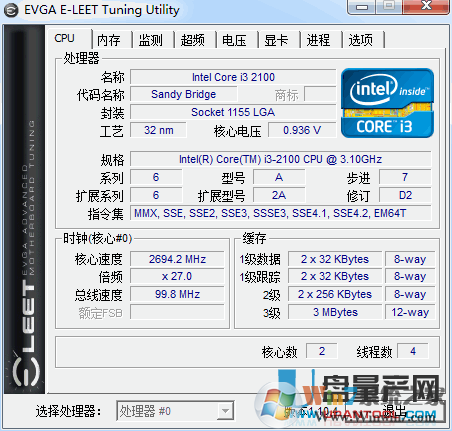Click the instruction set list field
452x431 pixels.
click(x=281, y=213)
